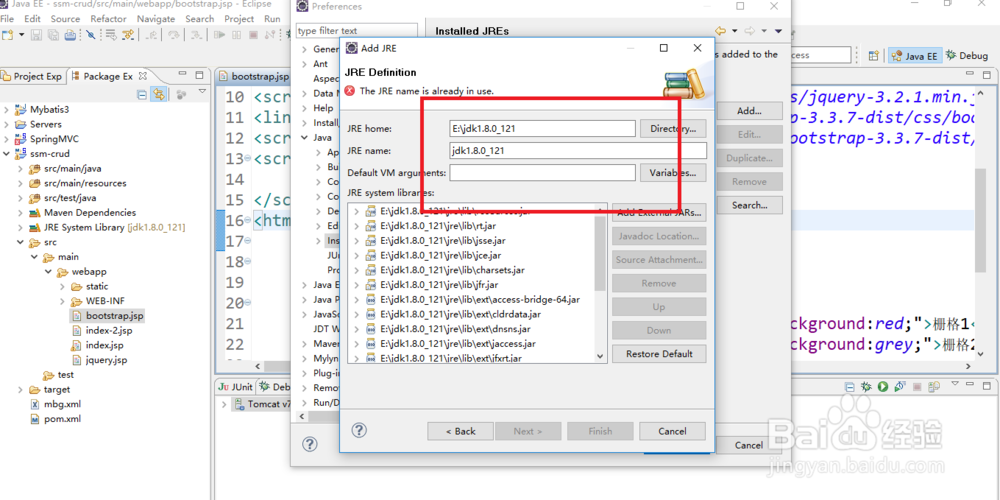Click the Directory... button
The image size is (1000, 500).
673,128
